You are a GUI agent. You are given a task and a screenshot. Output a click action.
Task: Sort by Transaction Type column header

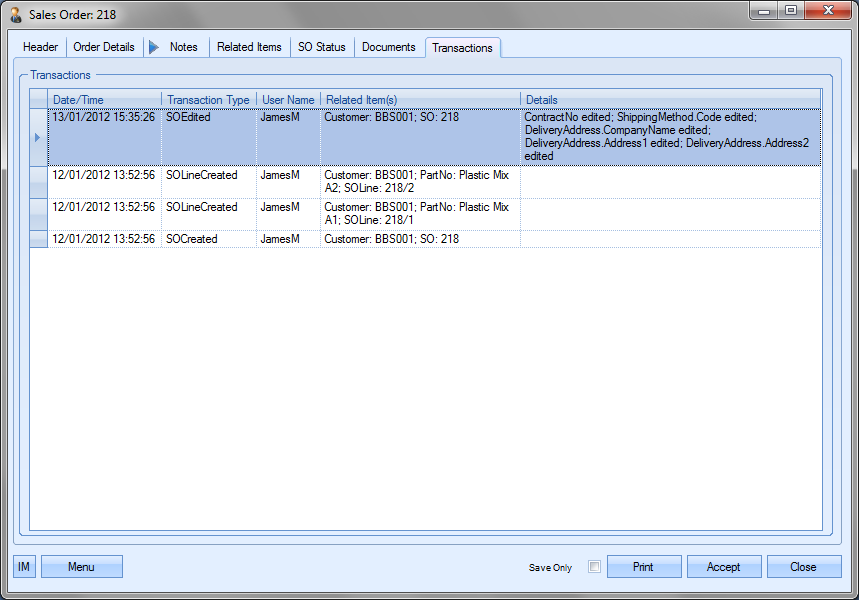click(208, 100)
